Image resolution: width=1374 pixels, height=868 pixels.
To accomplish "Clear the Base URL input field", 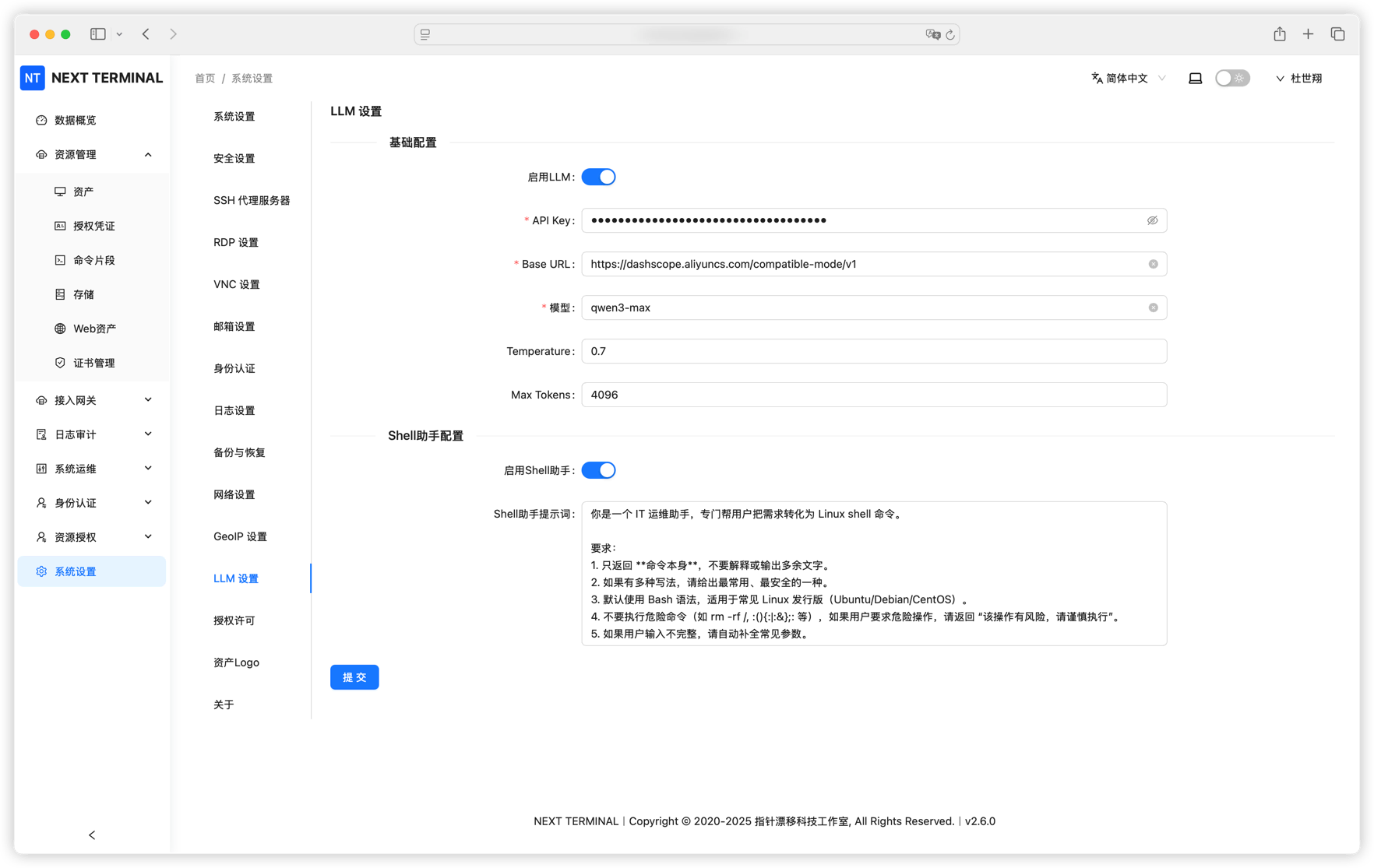I will click(x=1154, y=264).
